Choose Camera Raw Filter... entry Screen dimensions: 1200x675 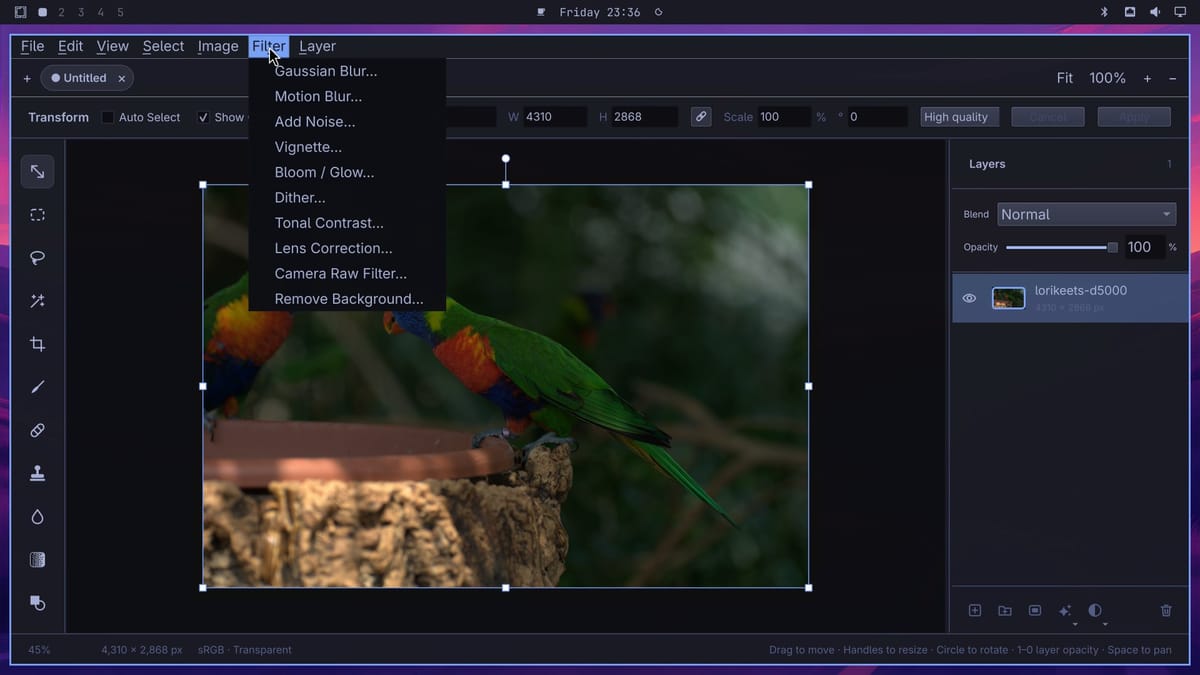point(347,273)
